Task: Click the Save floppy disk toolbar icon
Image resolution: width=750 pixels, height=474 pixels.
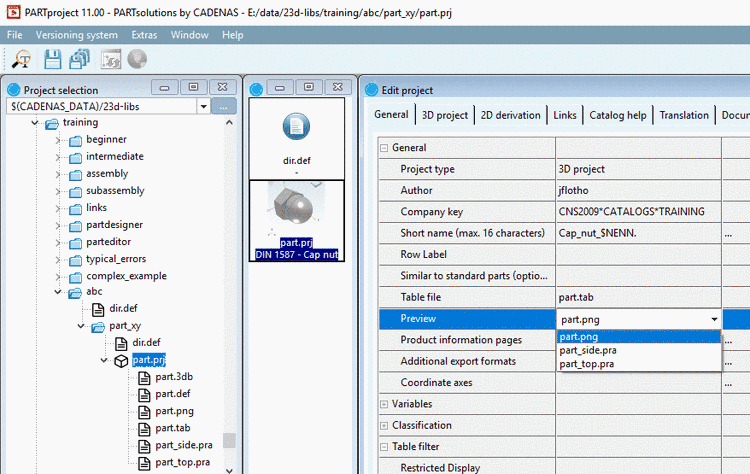Action: click(x=53, y=59)
